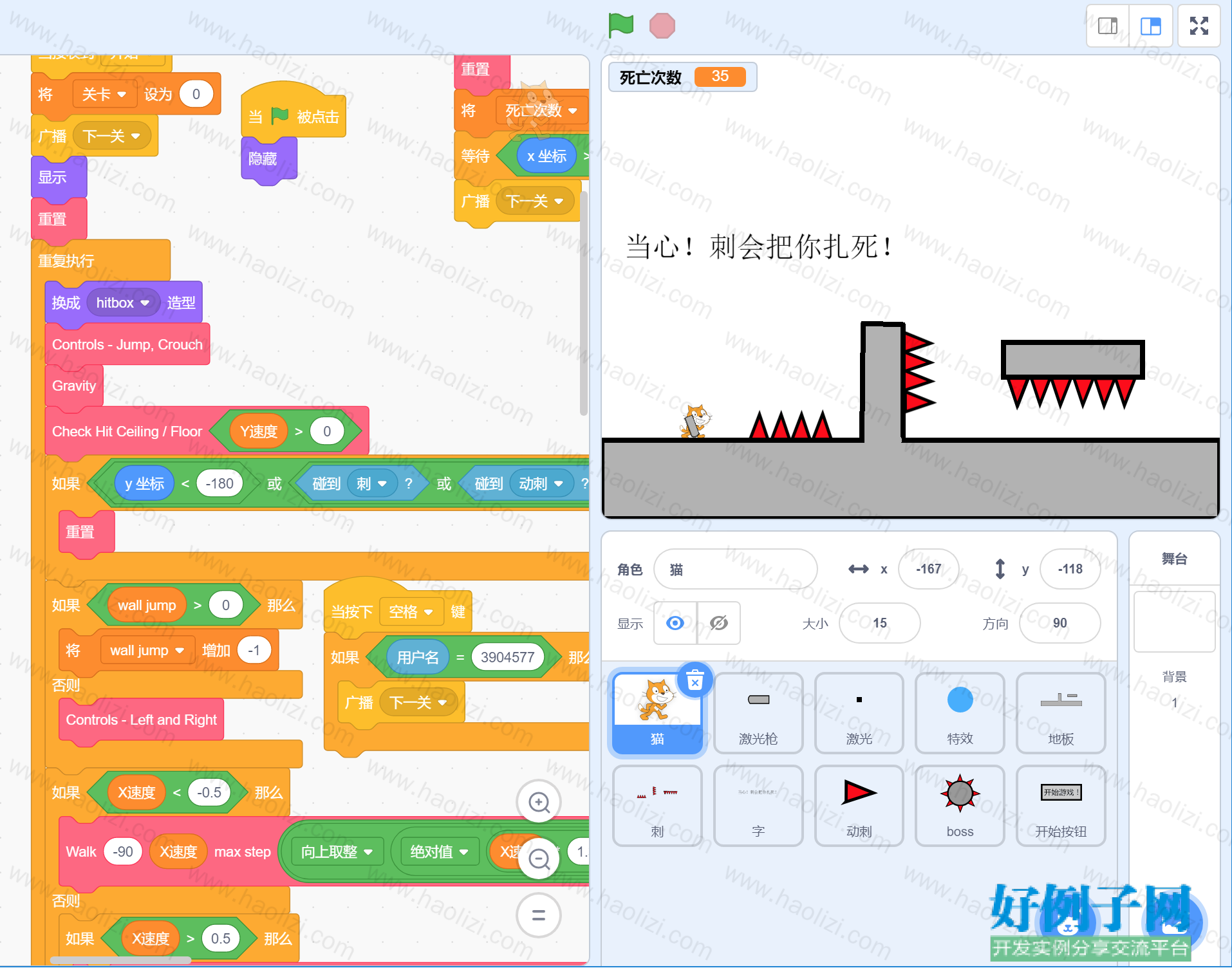Select the 地板 sprite
Image resolution: width=1232 pixels, height=968 pixels.
(x=1061, y=713)
